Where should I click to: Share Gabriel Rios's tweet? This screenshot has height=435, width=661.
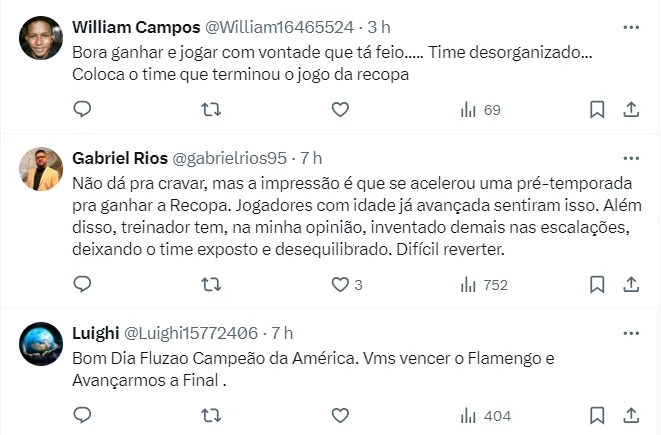pos(631,284)
